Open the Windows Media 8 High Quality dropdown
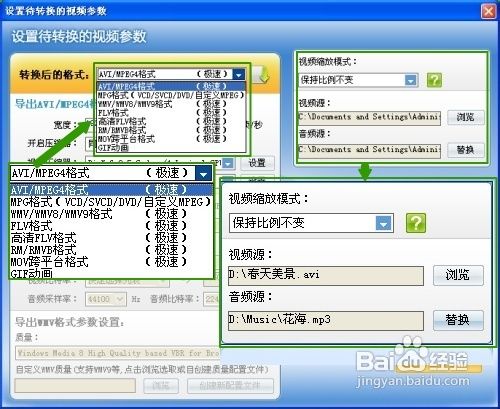 pos(117,353)
